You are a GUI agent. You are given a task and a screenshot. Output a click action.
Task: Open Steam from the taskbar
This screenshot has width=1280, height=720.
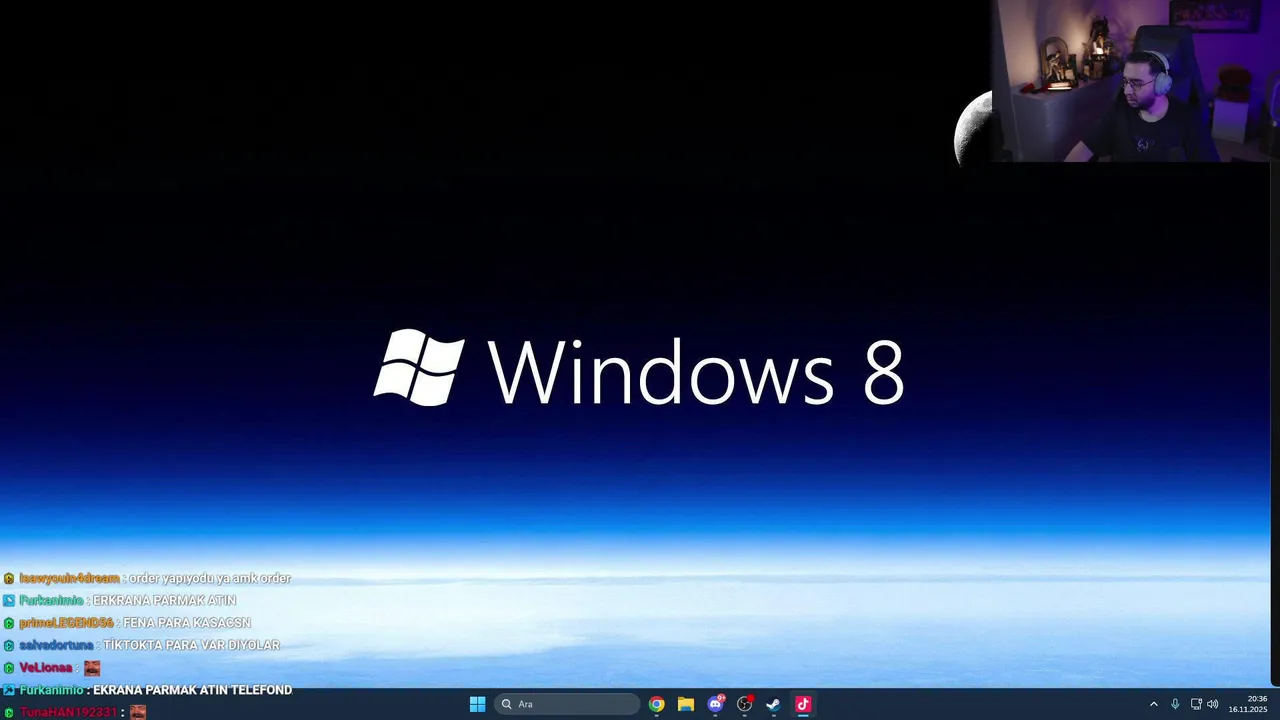click(773, 704)
